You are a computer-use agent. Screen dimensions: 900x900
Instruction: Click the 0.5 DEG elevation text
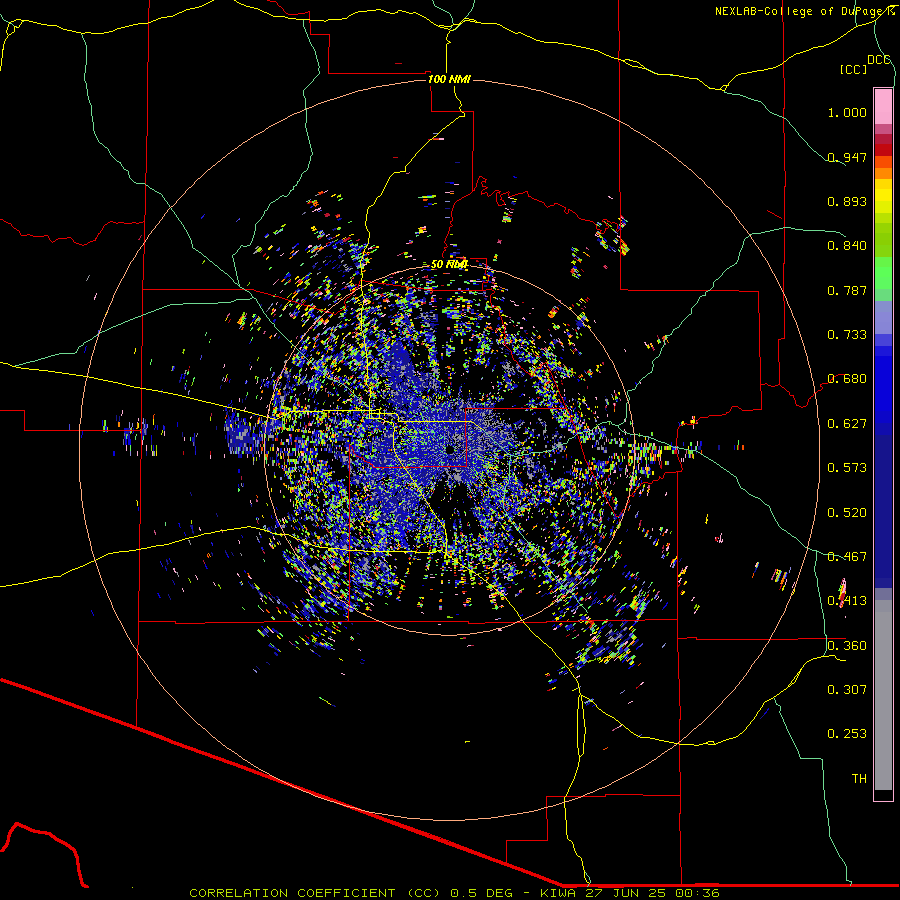point(482,893)
